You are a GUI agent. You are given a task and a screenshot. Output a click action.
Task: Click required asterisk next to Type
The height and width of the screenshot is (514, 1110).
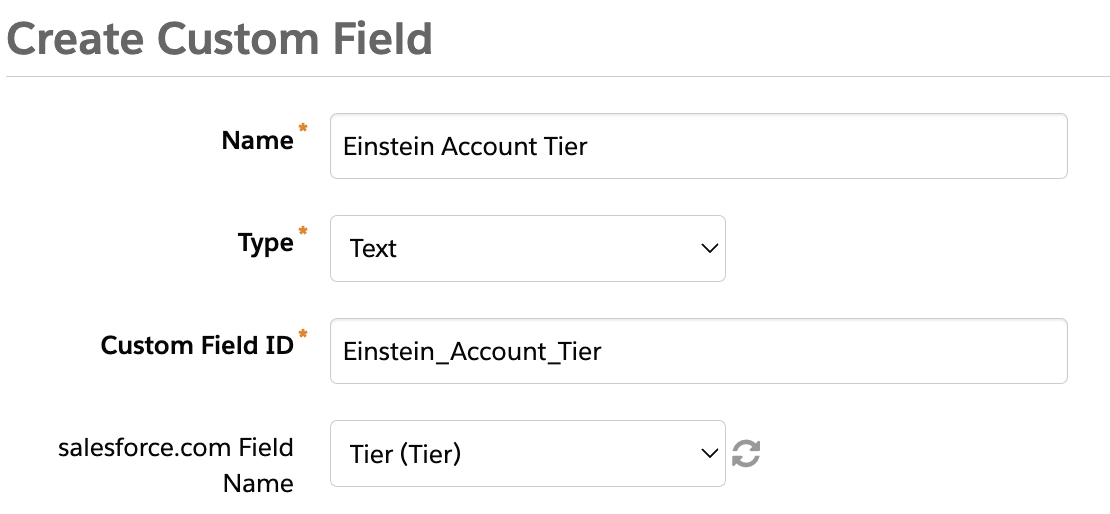click(x=303, y=233)
